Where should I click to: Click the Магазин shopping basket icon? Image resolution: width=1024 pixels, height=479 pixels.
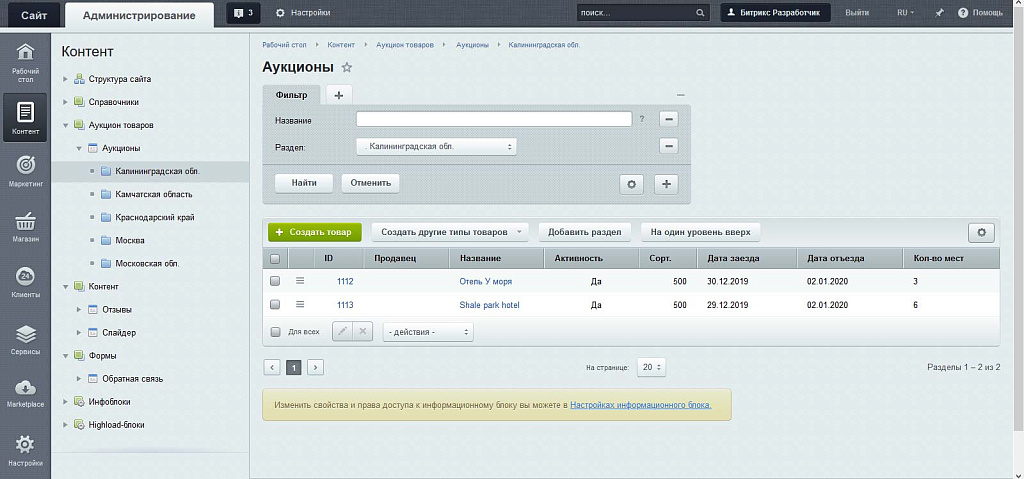[26, 221]
